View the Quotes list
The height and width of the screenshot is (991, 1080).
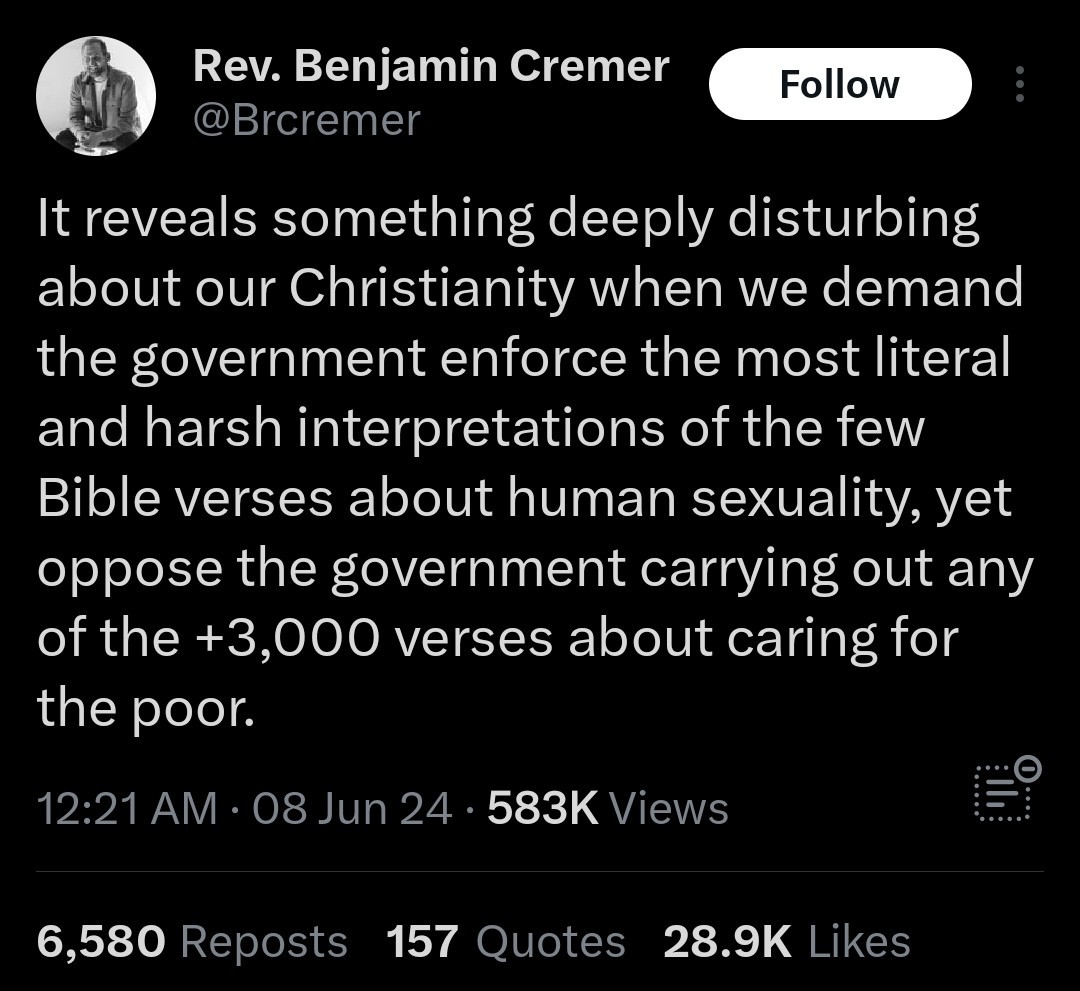pyautogui.click(x=550, y=941)
